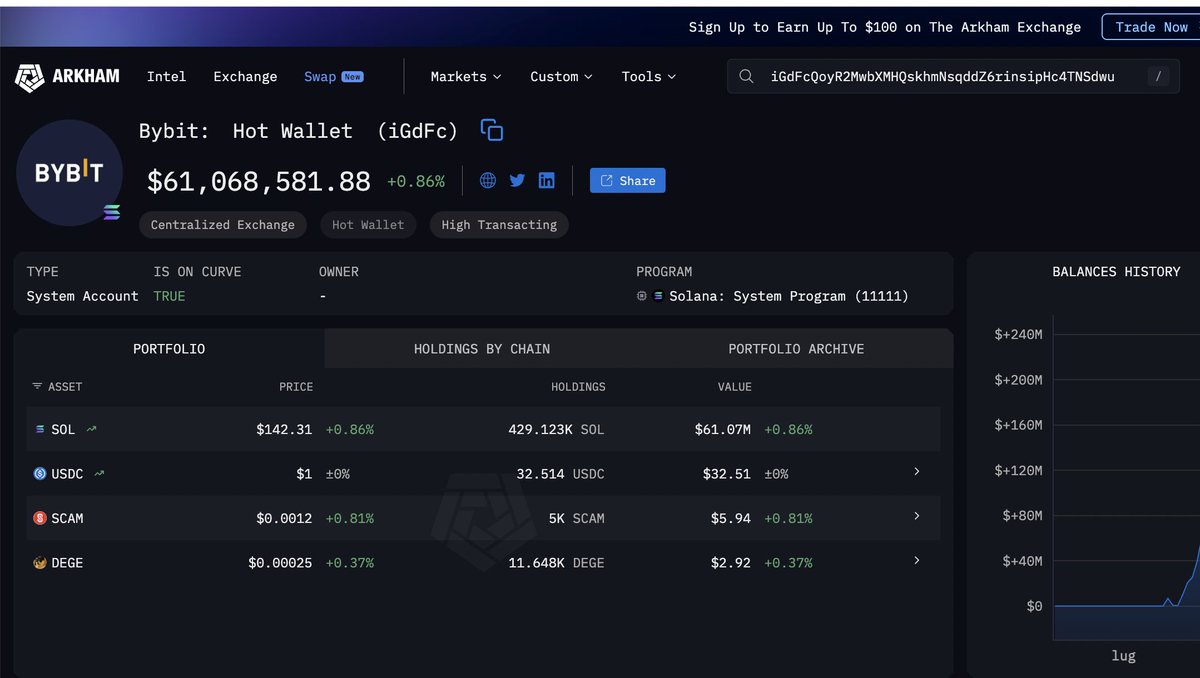Click the slash shortcut key badge
This screenshot has width=1200, height=678.
(1158, 76)
